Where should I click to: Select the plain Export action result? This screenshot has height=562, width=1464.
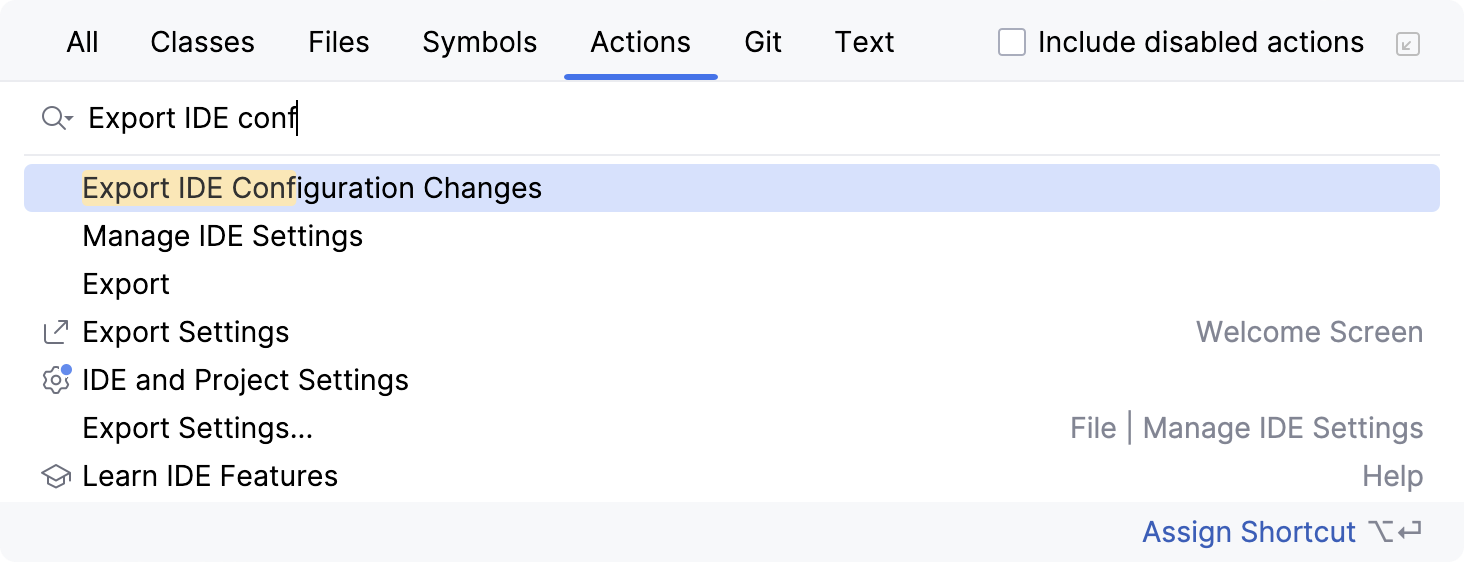(126, 285)
